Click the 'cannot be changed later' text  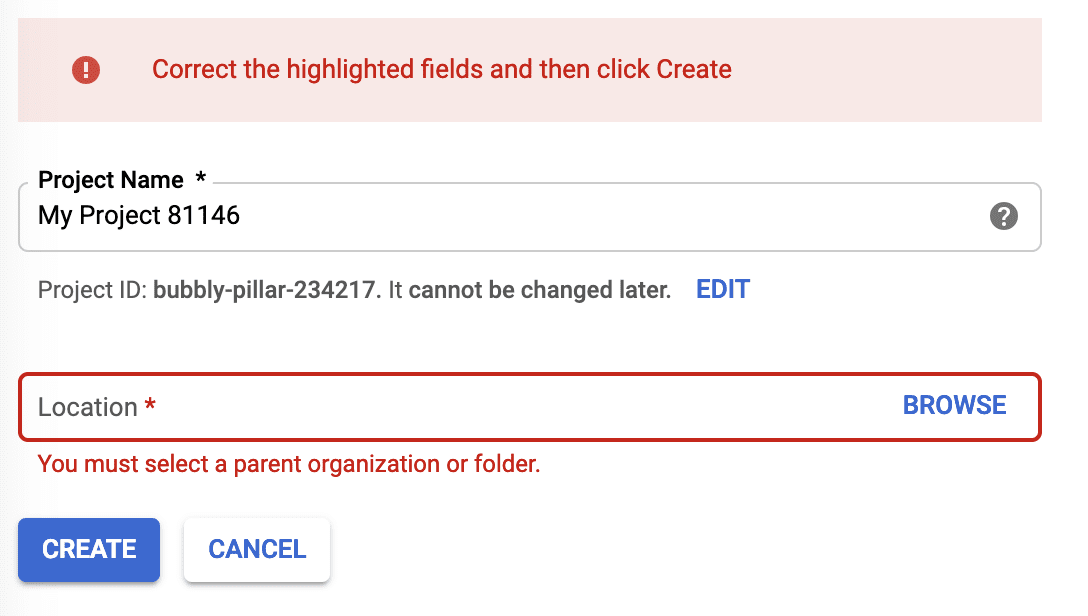pos(540,291)
